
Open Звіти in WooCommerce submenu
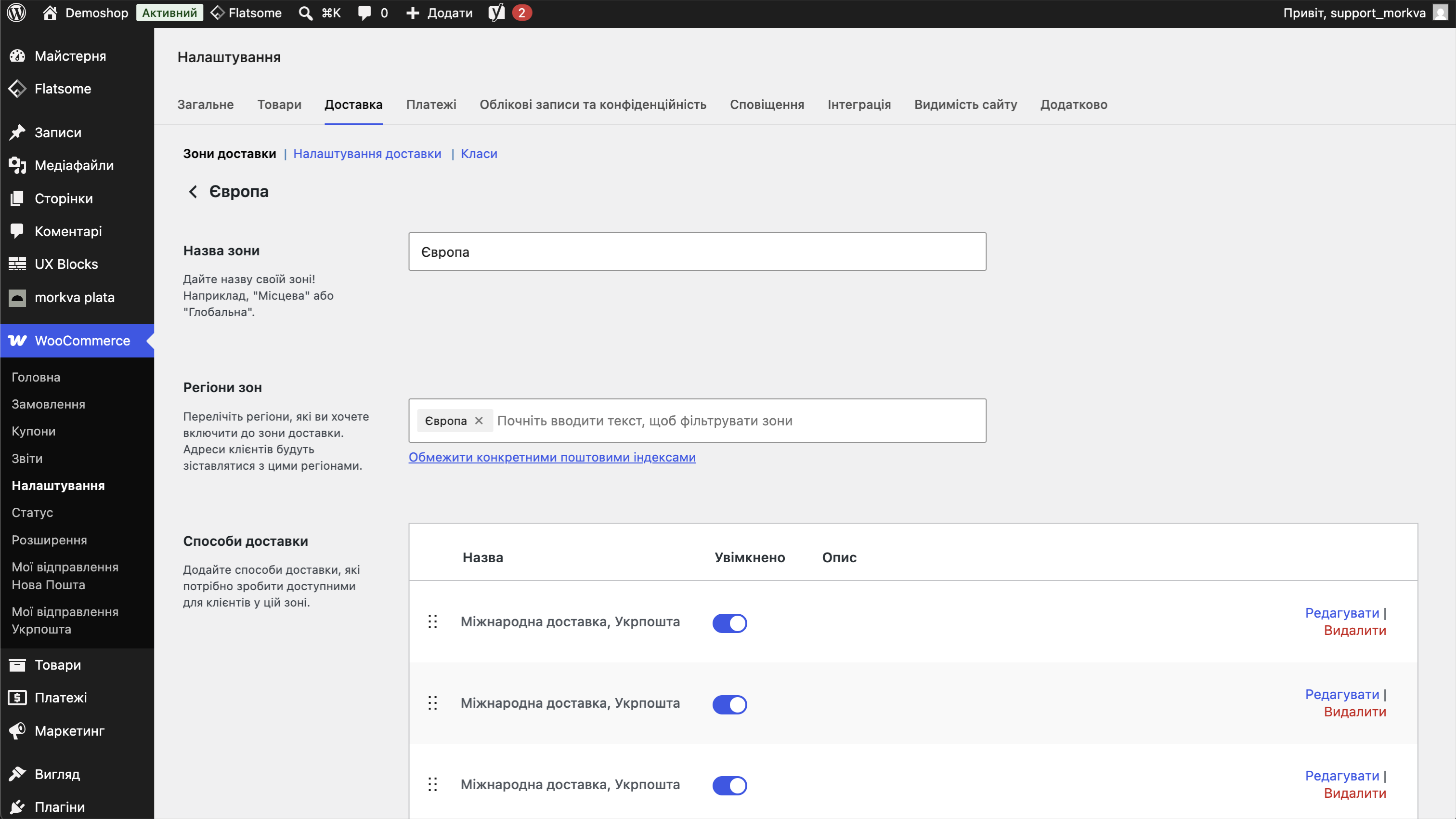(26, 459)
